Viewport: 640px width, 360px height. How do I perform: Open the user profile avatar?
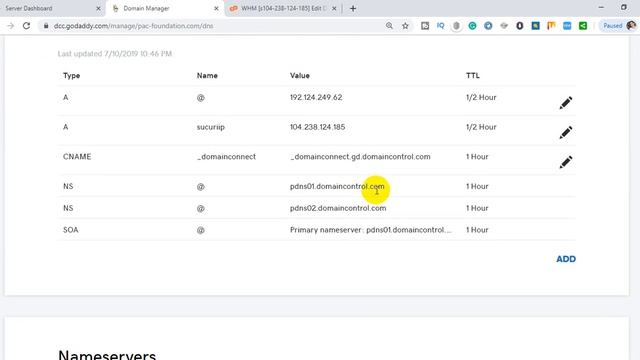[x=631, y=26]
